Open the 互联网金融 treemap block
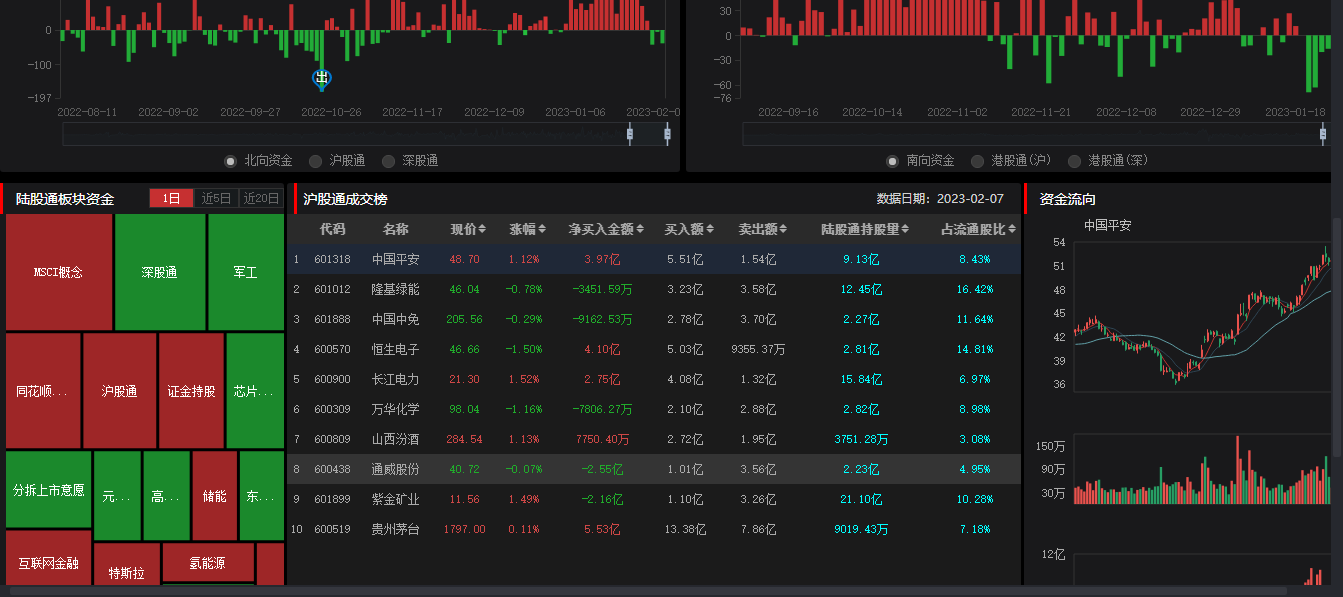Screen dimensions: 1343x597 [x=48, y=559]
